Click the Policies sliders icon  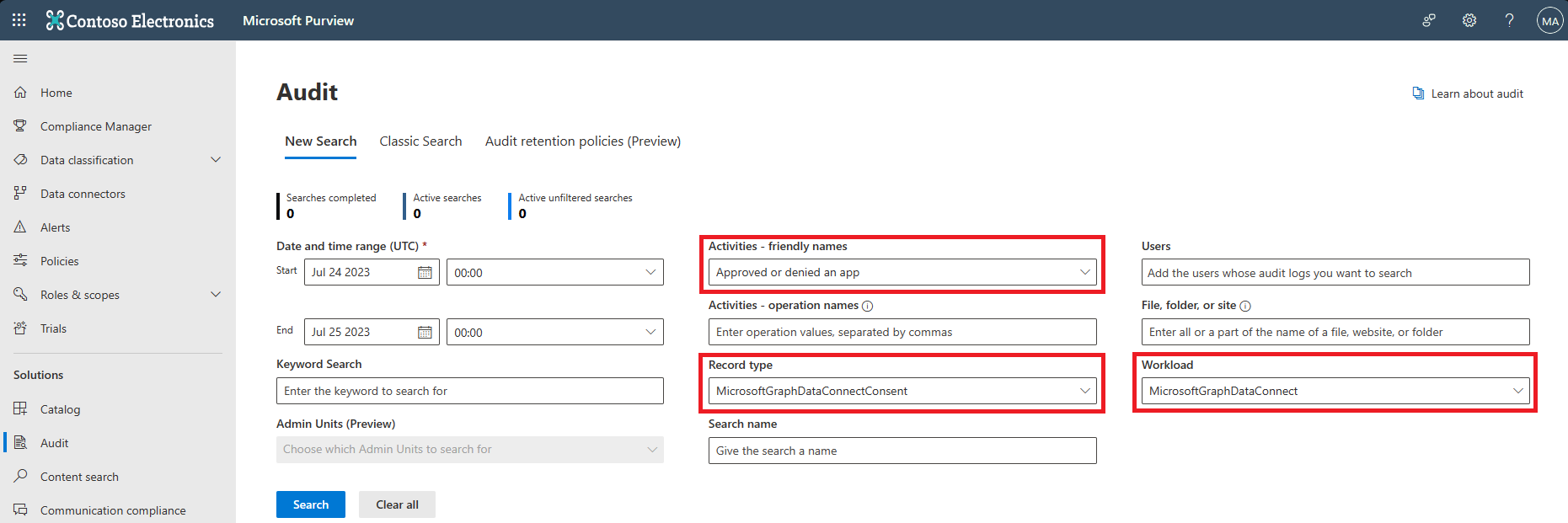[20, 261]
